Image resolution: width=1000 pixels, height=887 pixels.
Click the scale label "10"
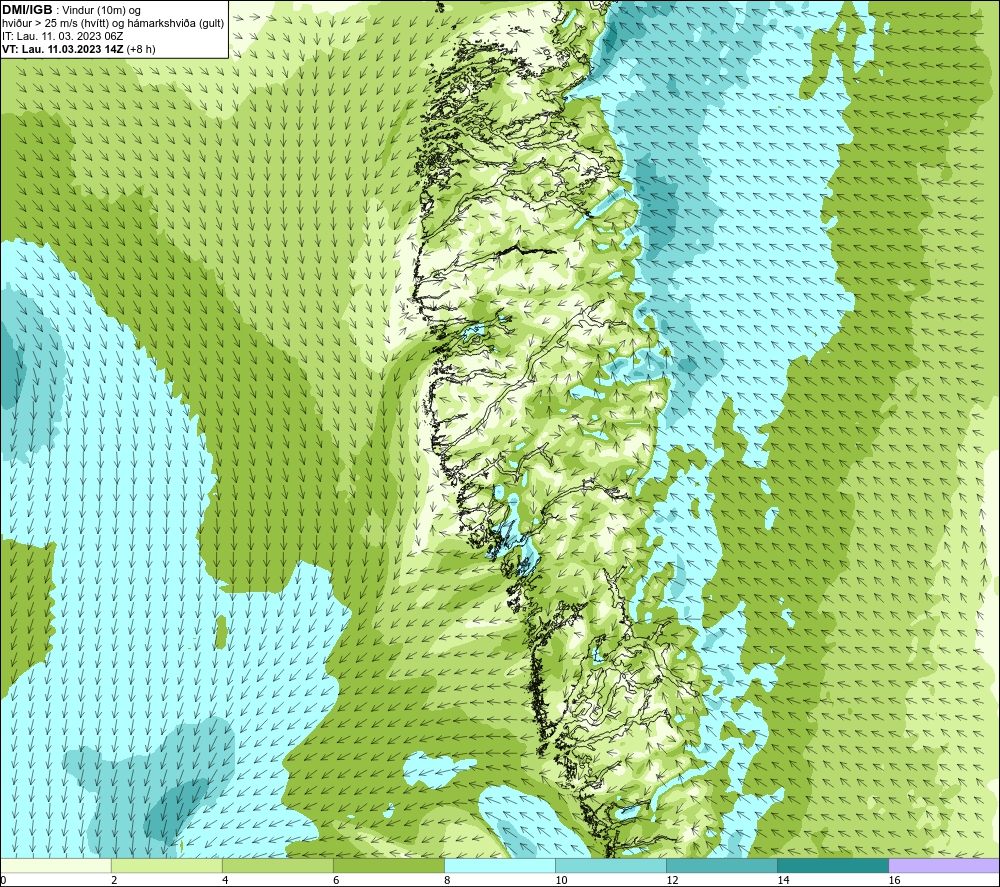pyautogui.click(x=561, y=880)
